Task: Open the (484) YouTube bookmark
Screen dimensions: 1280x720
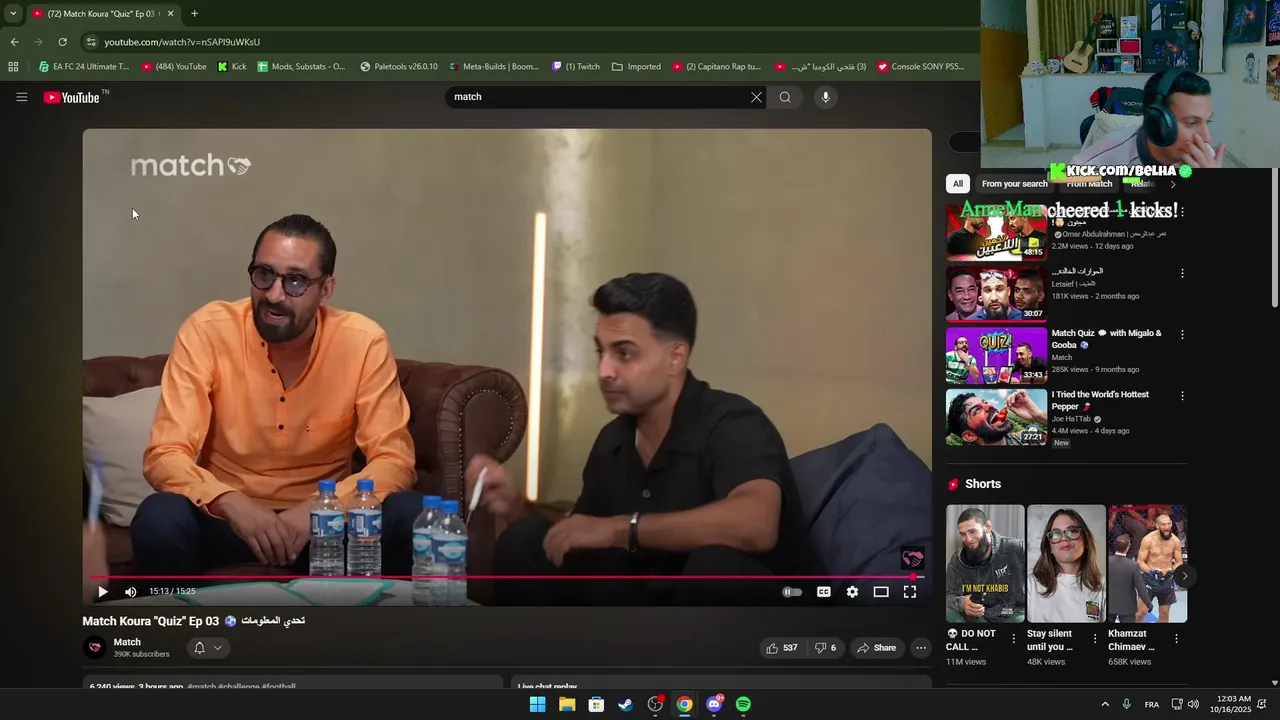Action: pyautogui.click(x=174, y=67)
